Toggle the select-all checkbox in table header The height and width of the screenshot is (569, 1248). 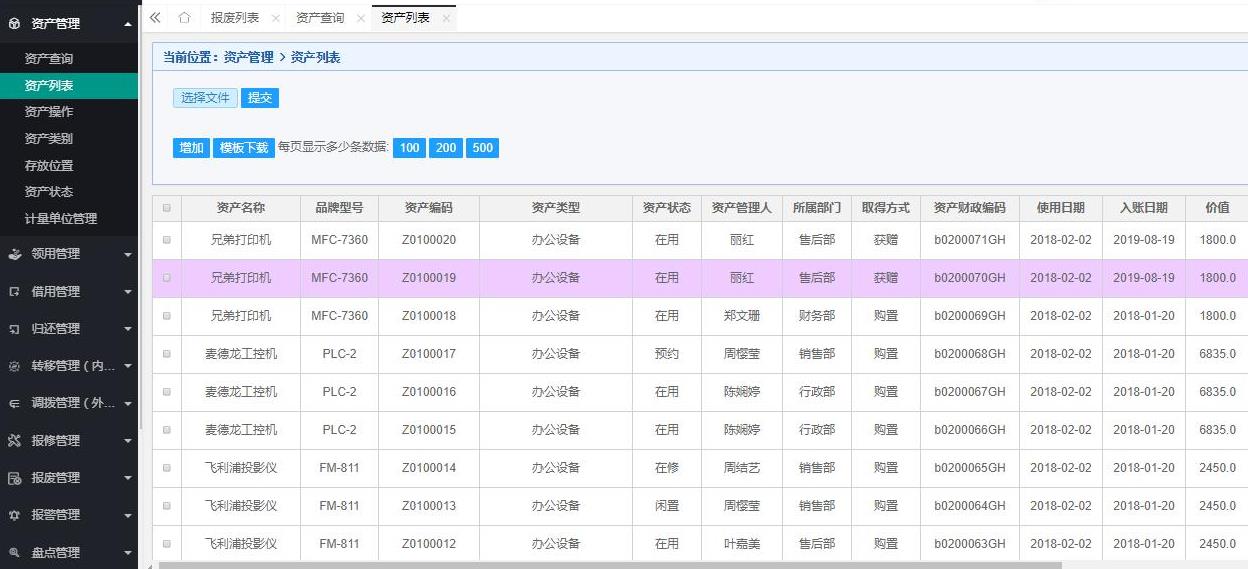tap(166, 208)
